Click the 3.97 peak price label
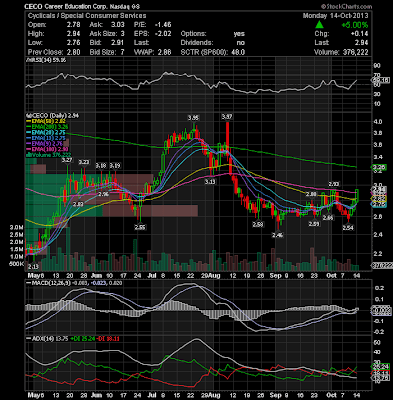 click(227, 116)
